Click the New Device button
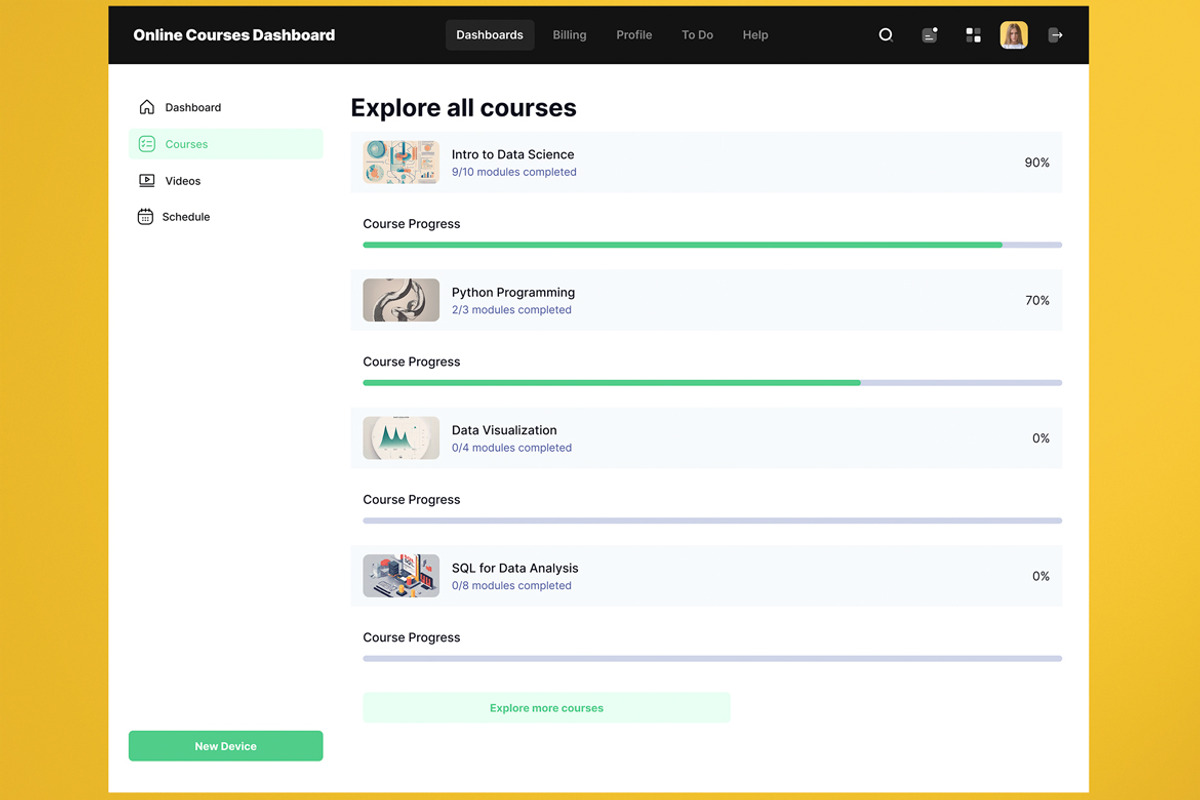 (226, 746)
